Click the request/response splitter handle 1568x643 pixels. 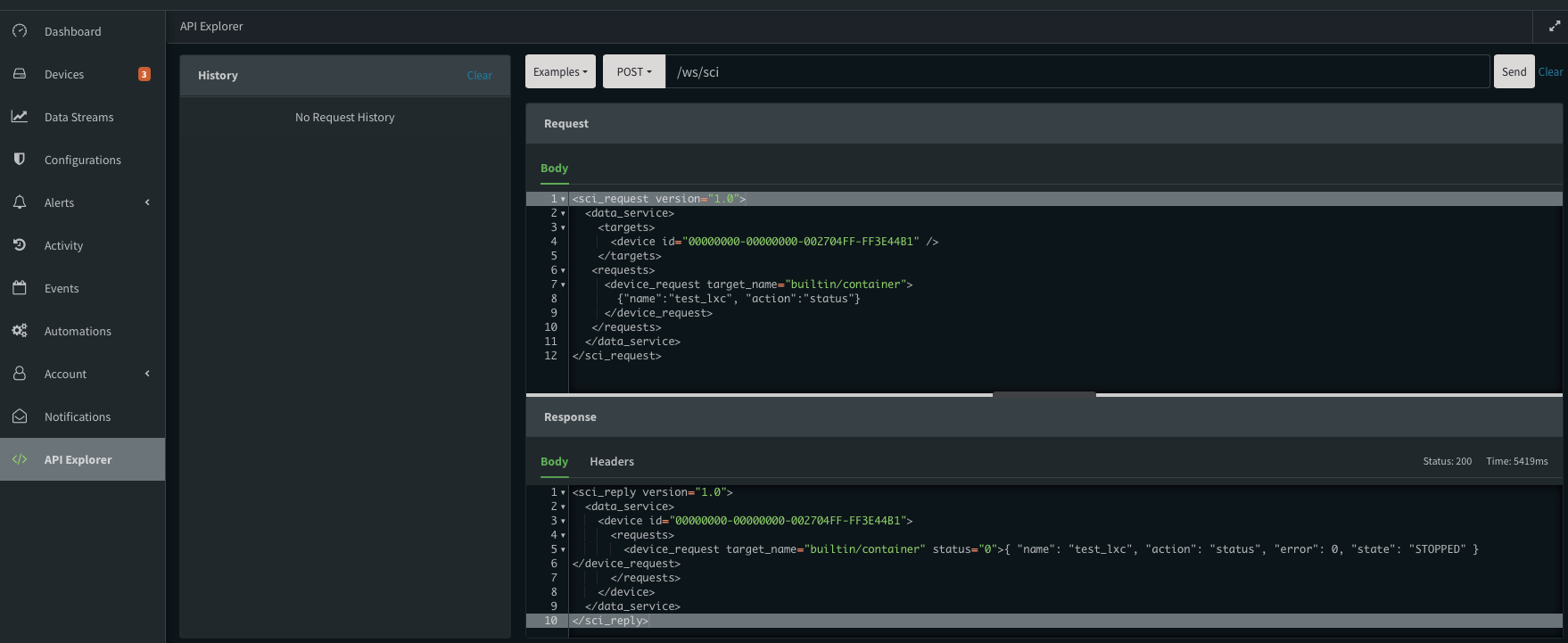point(1044,394)
